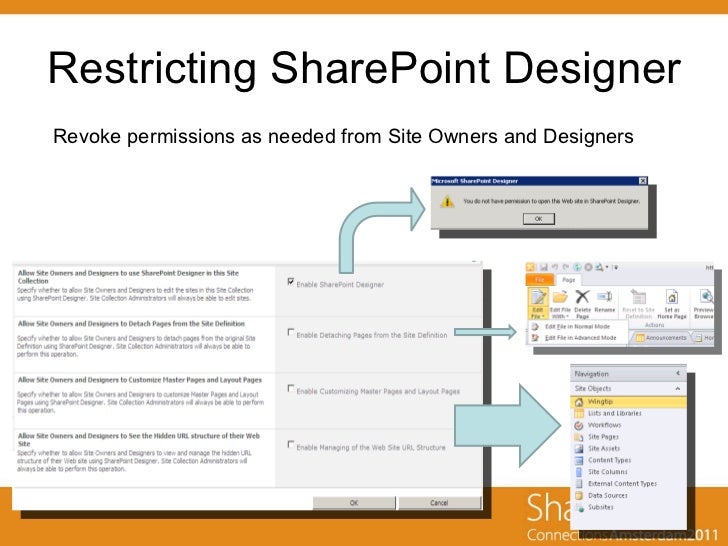Screen dimensions: 728x546
Task: Click the Site Columns icon
Action: 579,472
